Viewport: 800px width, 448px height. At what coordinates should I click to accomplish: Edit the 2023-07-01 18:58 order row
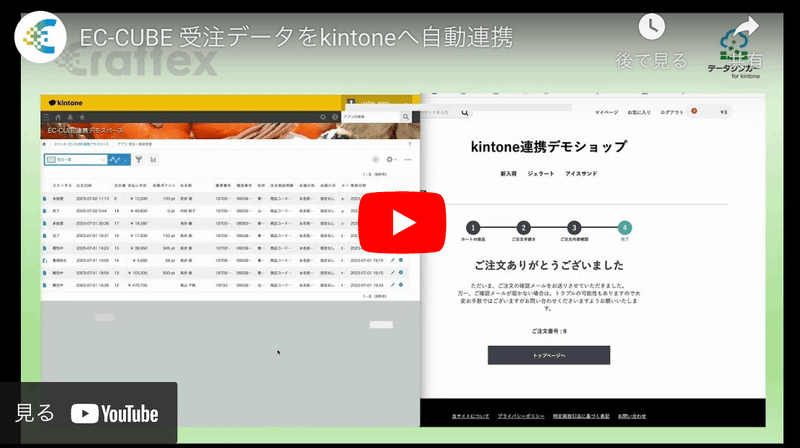pyautogui.click(x=392, y=272)
